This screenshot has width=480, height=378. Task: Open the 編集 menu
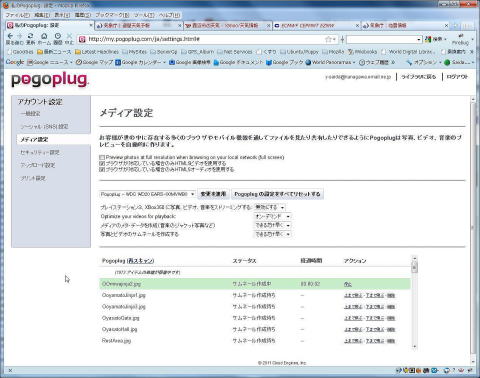click(42, 15)
